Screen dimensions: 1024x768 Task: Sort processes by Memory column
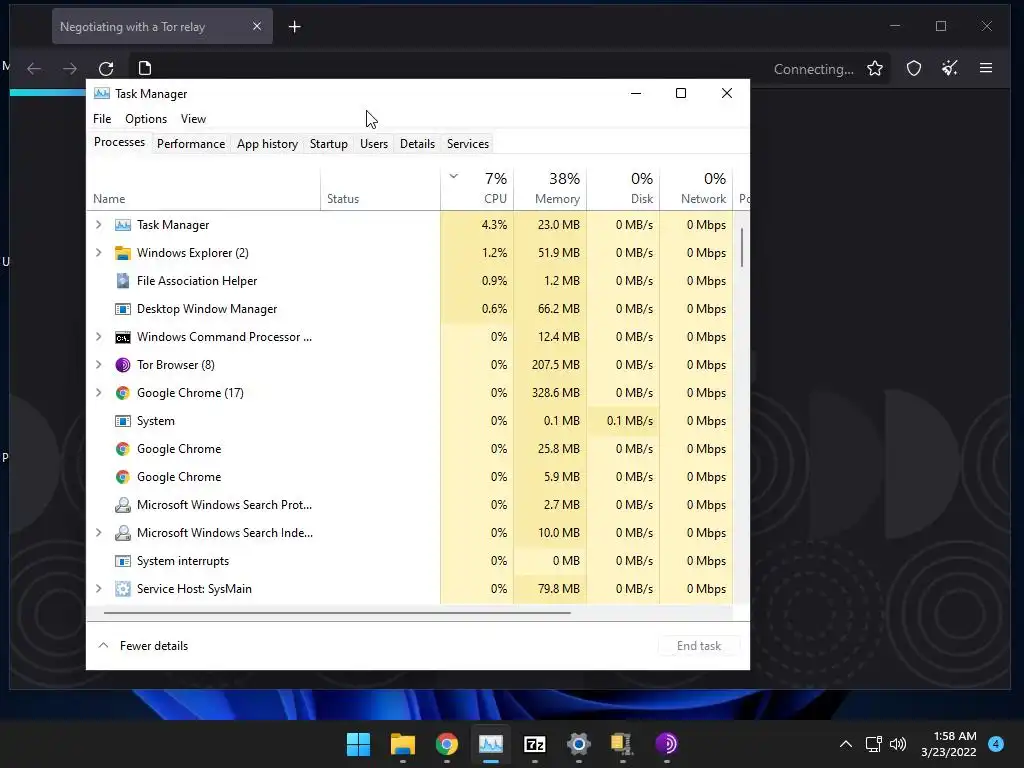click(x=551, y=189)
